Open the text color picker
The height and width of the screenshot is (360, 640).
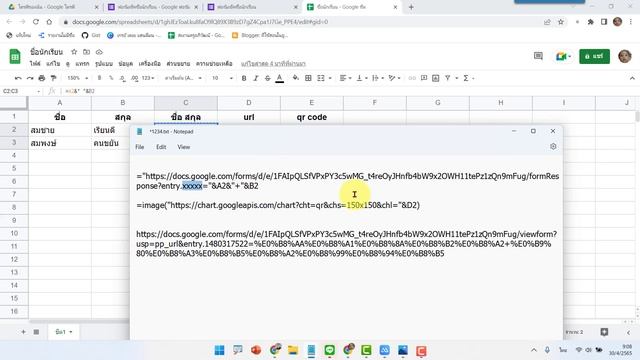(280, 78)
